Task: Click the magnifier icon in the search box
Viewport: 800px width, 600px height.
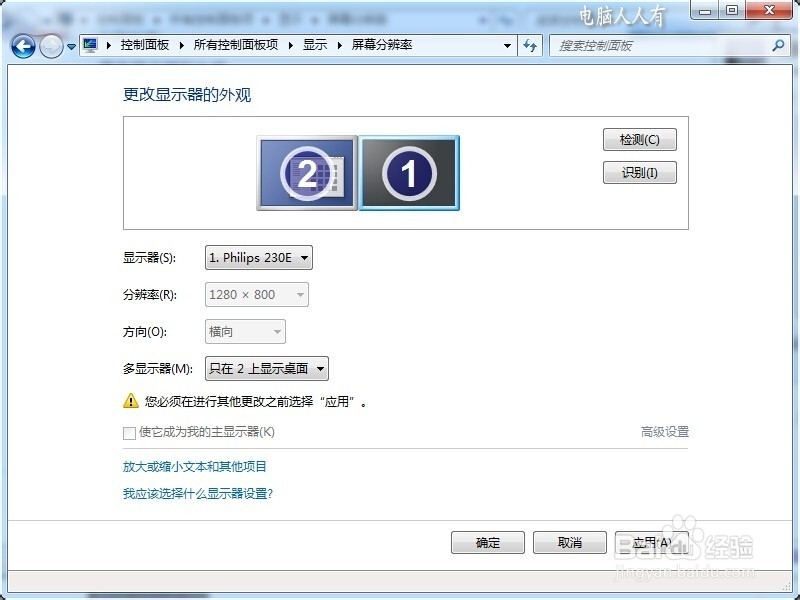Action: (x=775, y=45)
